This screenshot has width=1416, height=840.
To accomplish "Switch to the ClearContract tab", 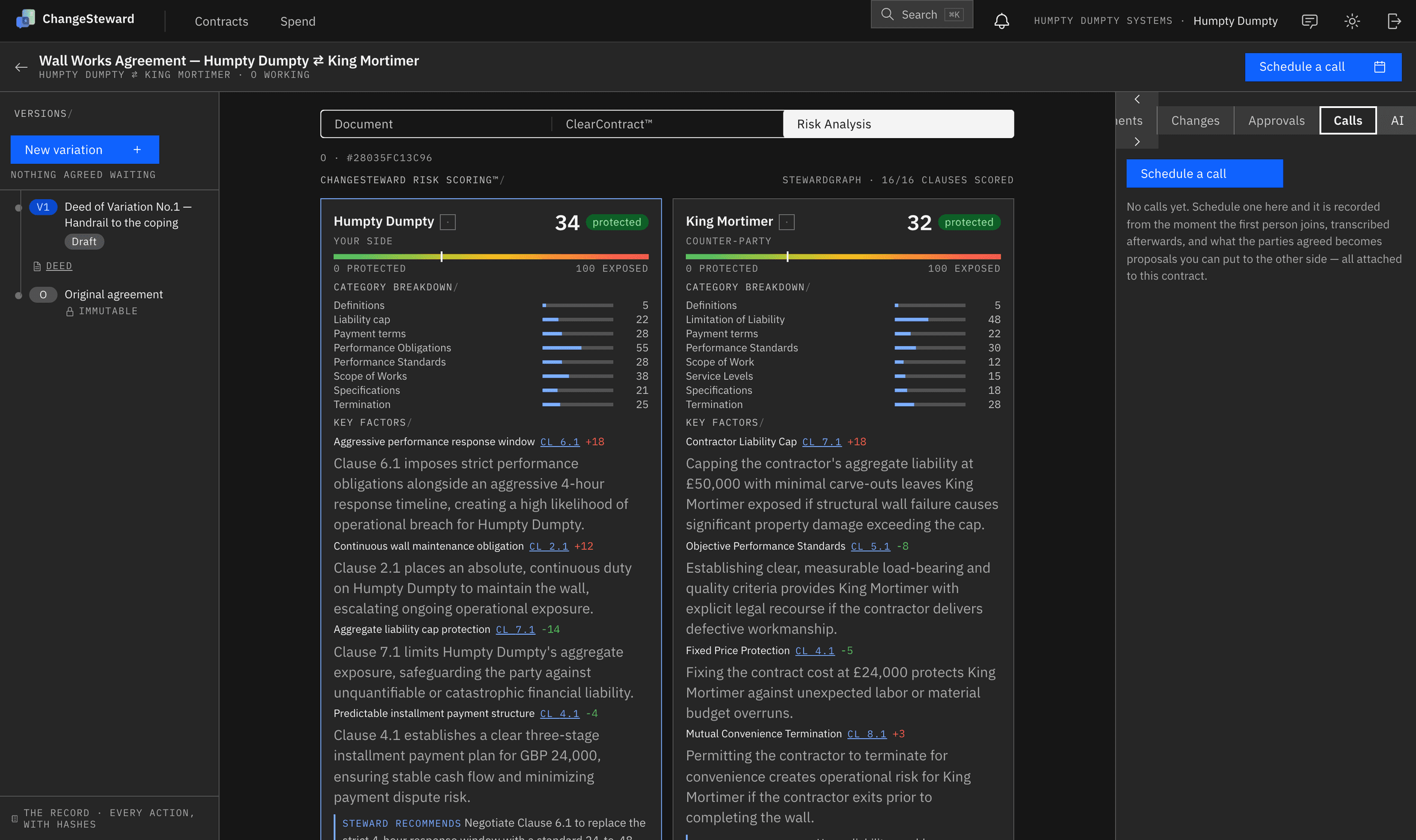I will click(667, 124).
